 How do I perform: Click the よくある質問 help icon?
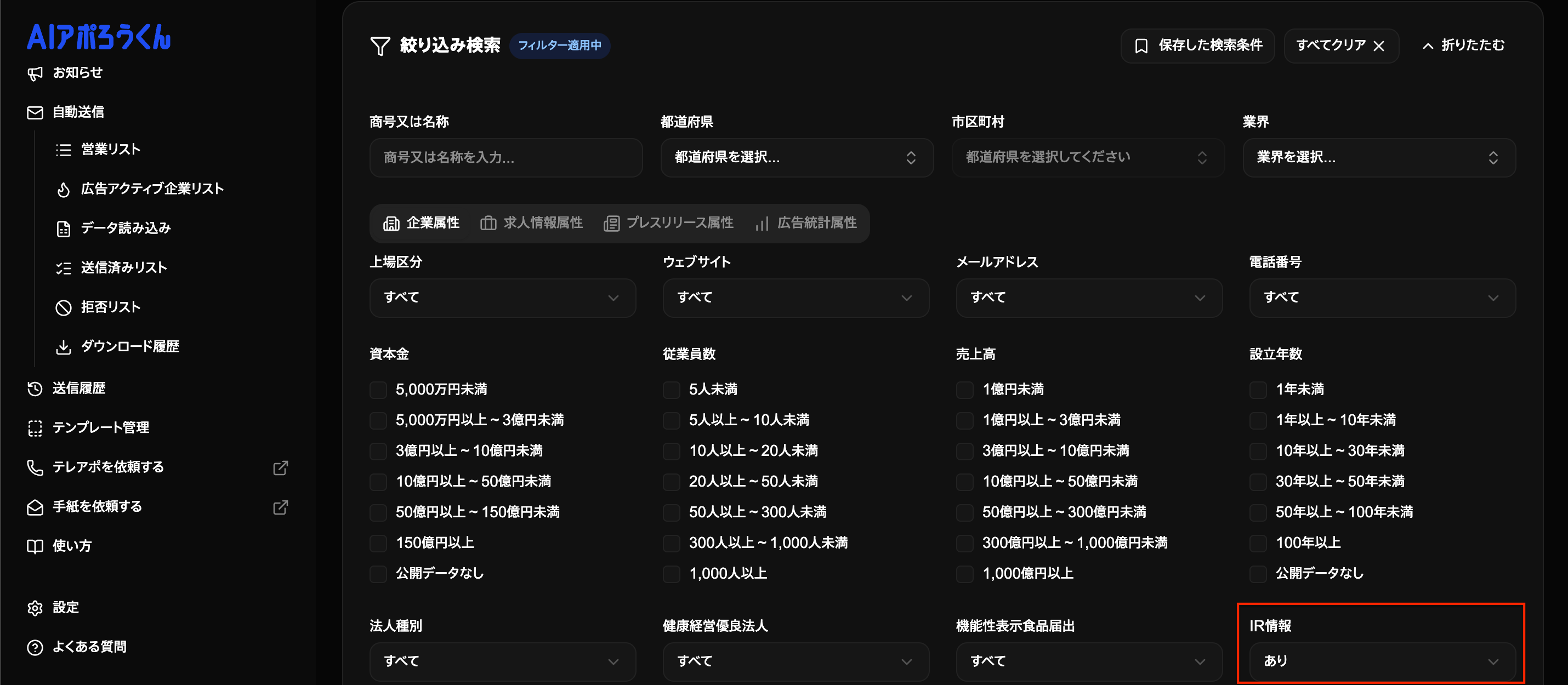[x=35, y=647]
